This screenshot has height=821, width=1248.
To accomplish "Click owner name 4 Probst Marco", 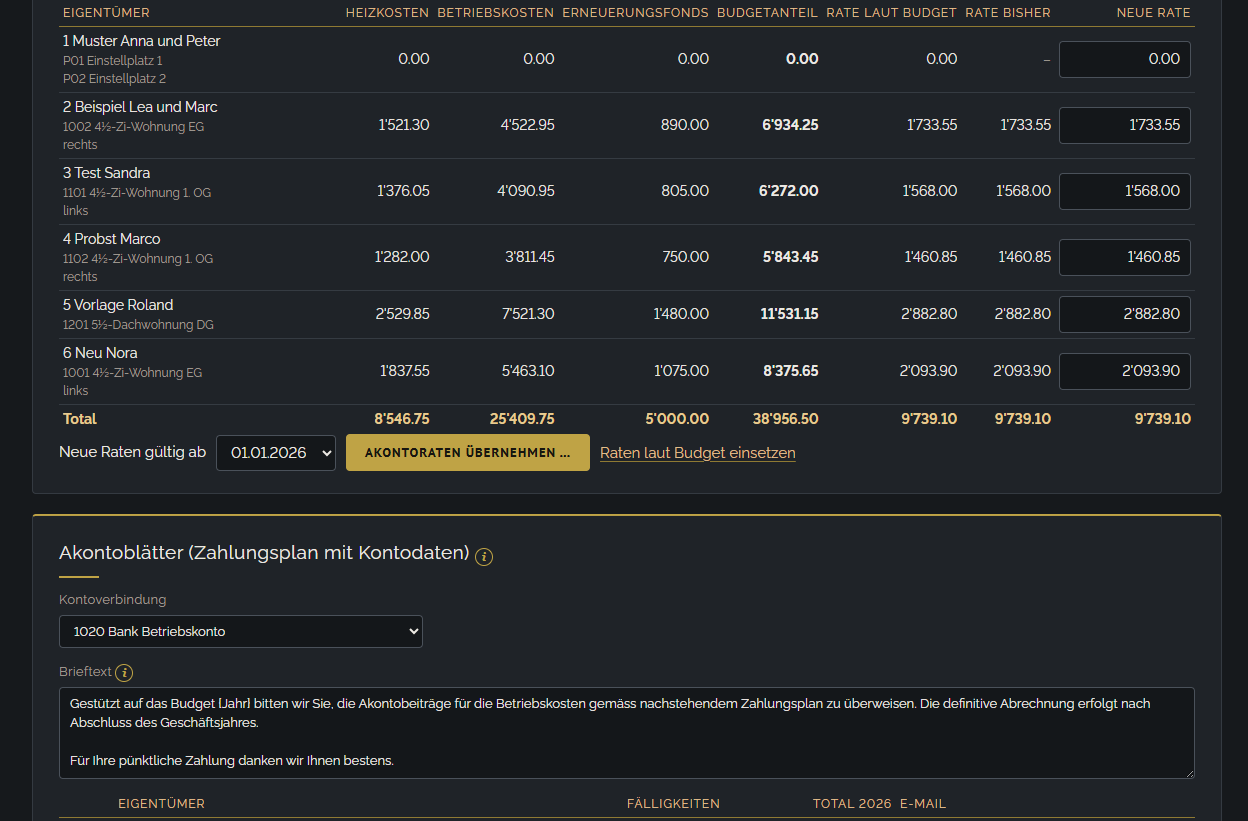I will 111,239.
